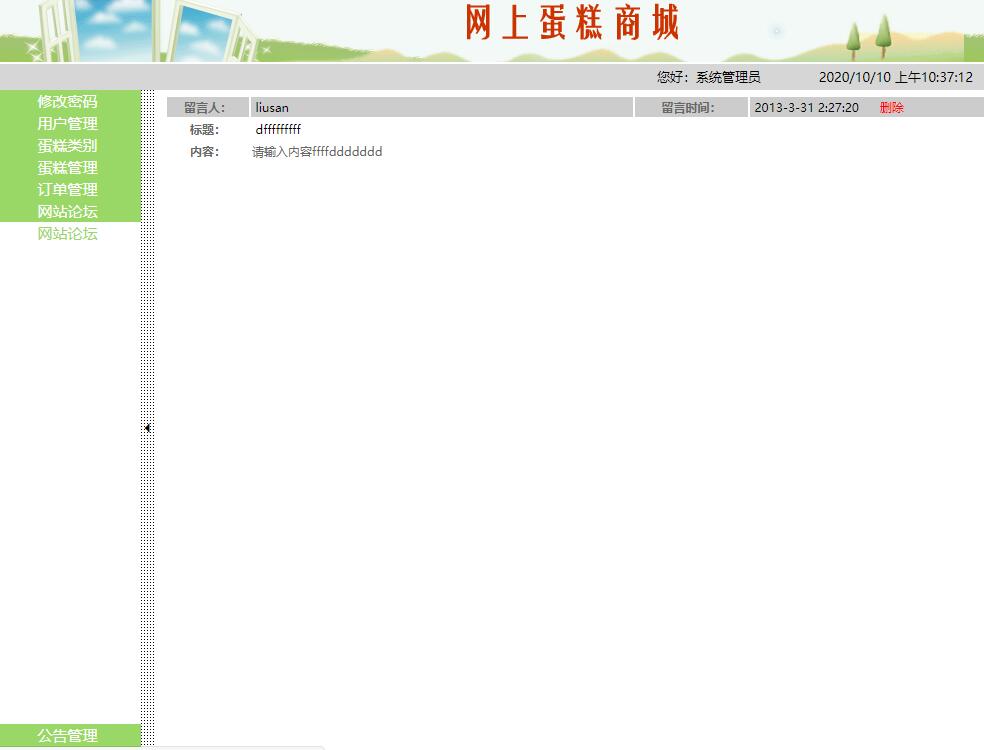Open 公告管理 announcement management
Screen dimensions: 984x750
coord(66,735)
